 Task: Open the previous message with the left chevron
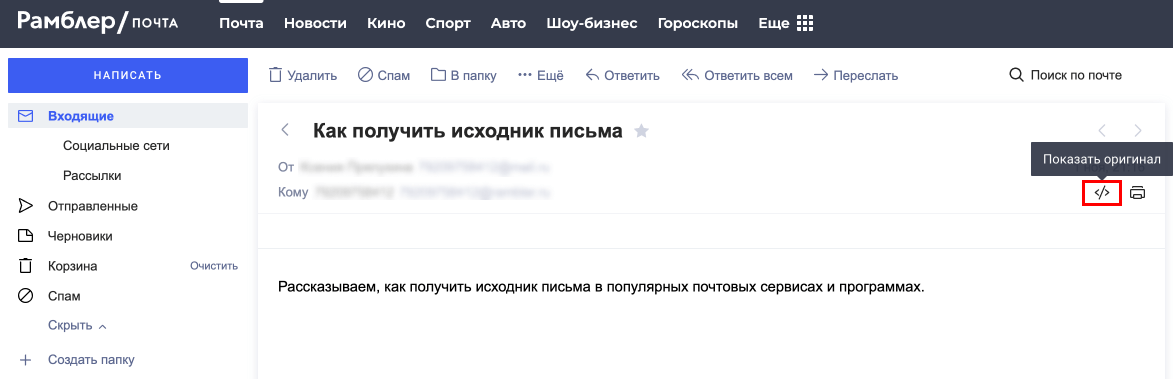(x=1102, y=131)
